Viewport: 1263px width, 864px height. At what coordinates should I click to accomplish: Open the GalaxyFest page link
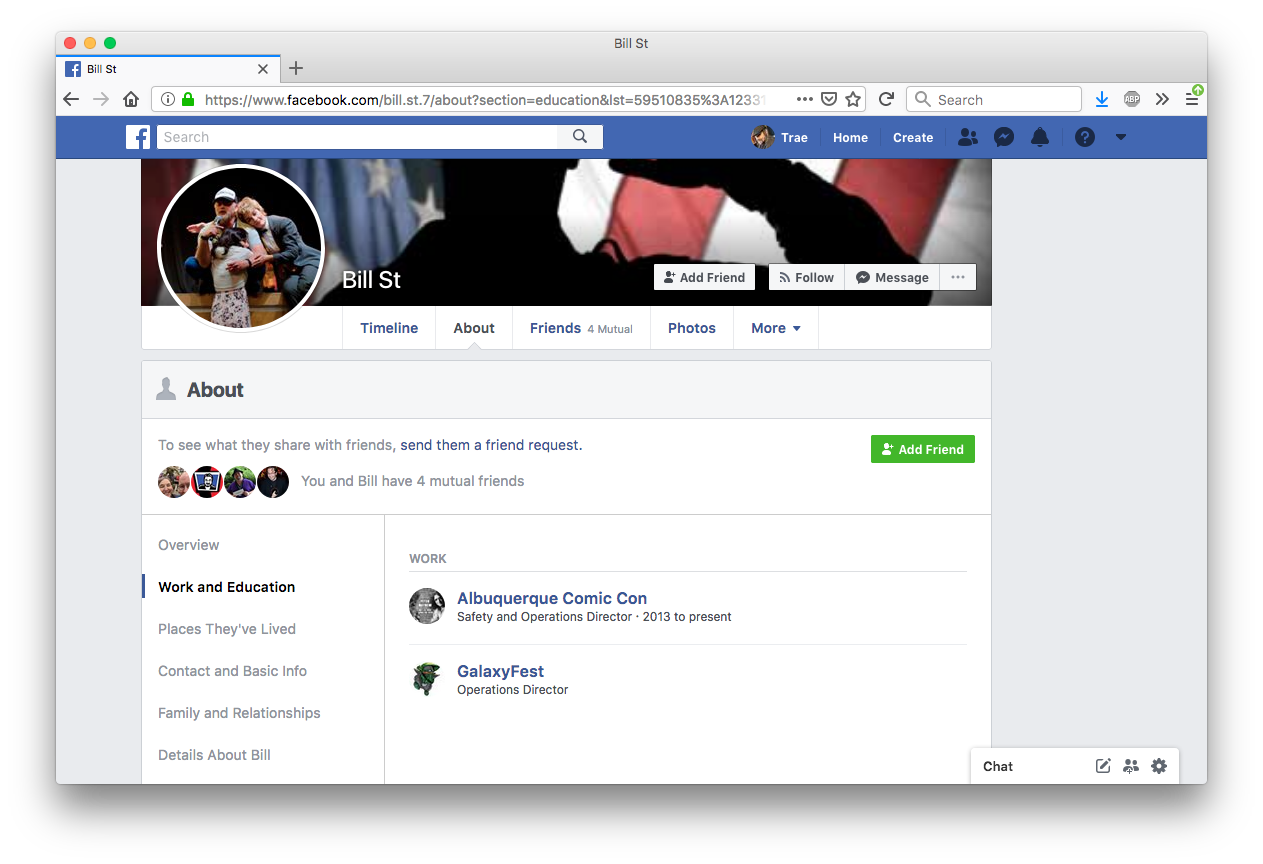coord(500,671)
